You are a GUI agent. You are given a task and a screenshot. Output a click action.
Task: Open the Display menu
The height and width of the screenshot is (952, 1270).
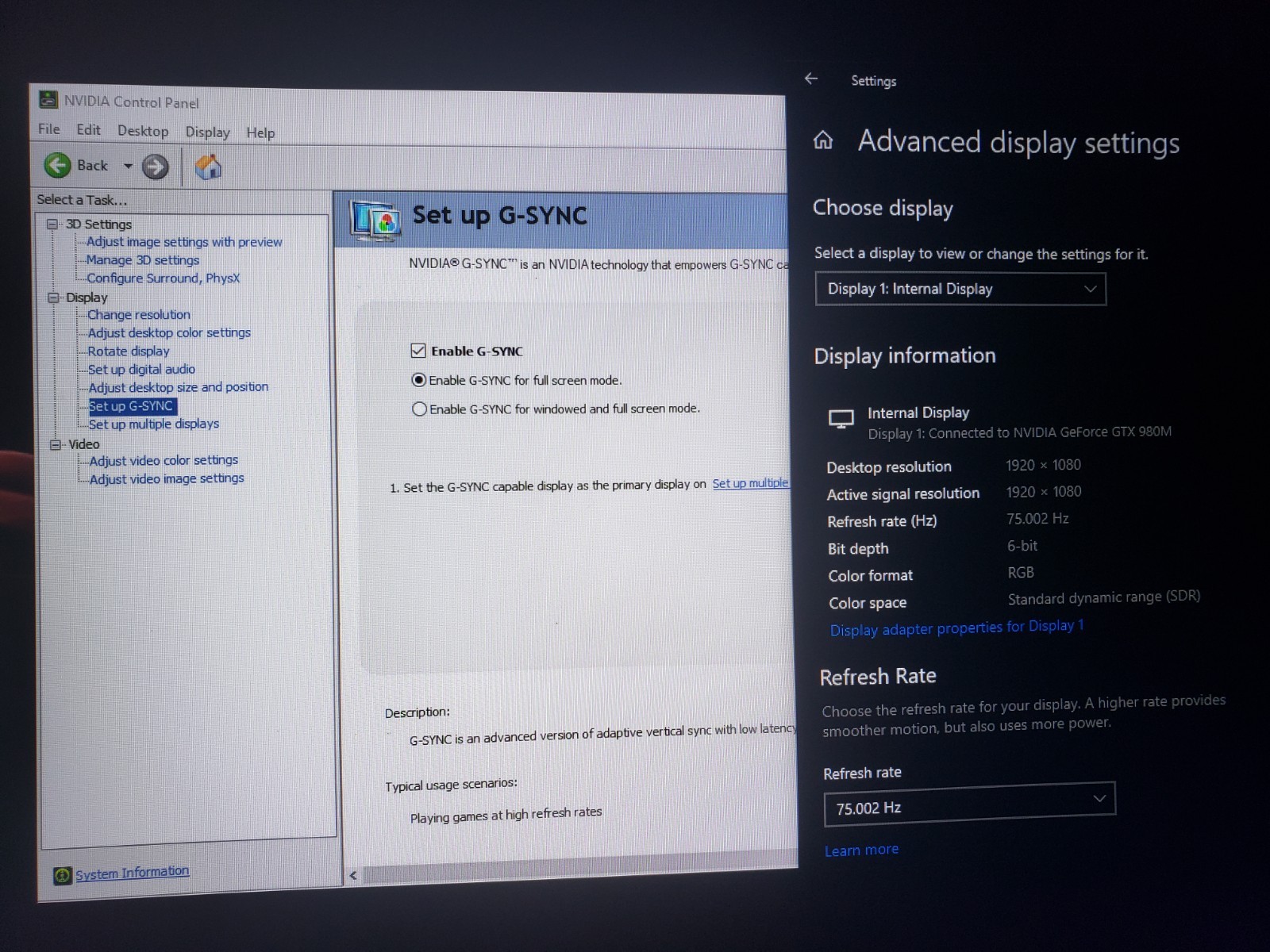(x=207, y=132)
